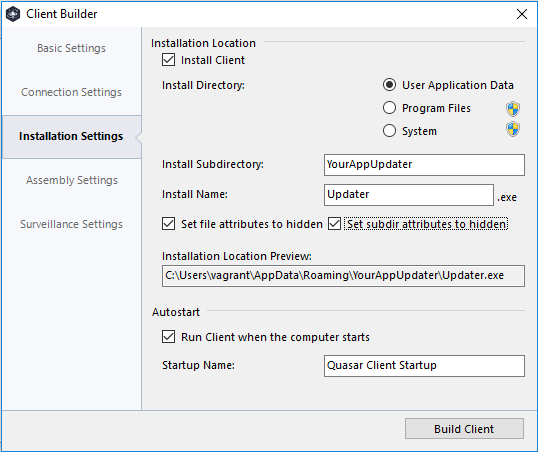
Task: Click the Startup Name input field
Action: coord(424,366)
